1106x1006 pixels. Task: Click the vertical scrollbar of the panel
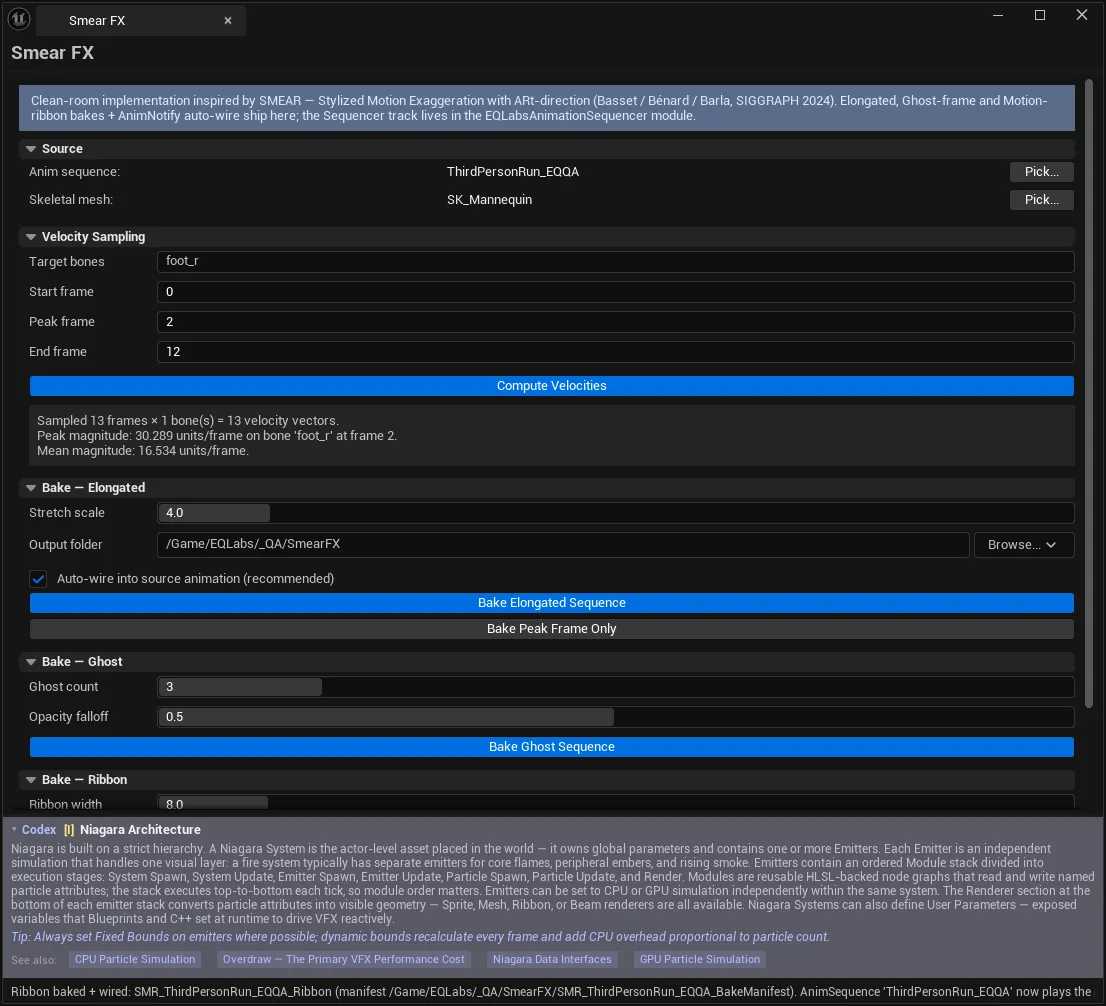[1089, 394]
